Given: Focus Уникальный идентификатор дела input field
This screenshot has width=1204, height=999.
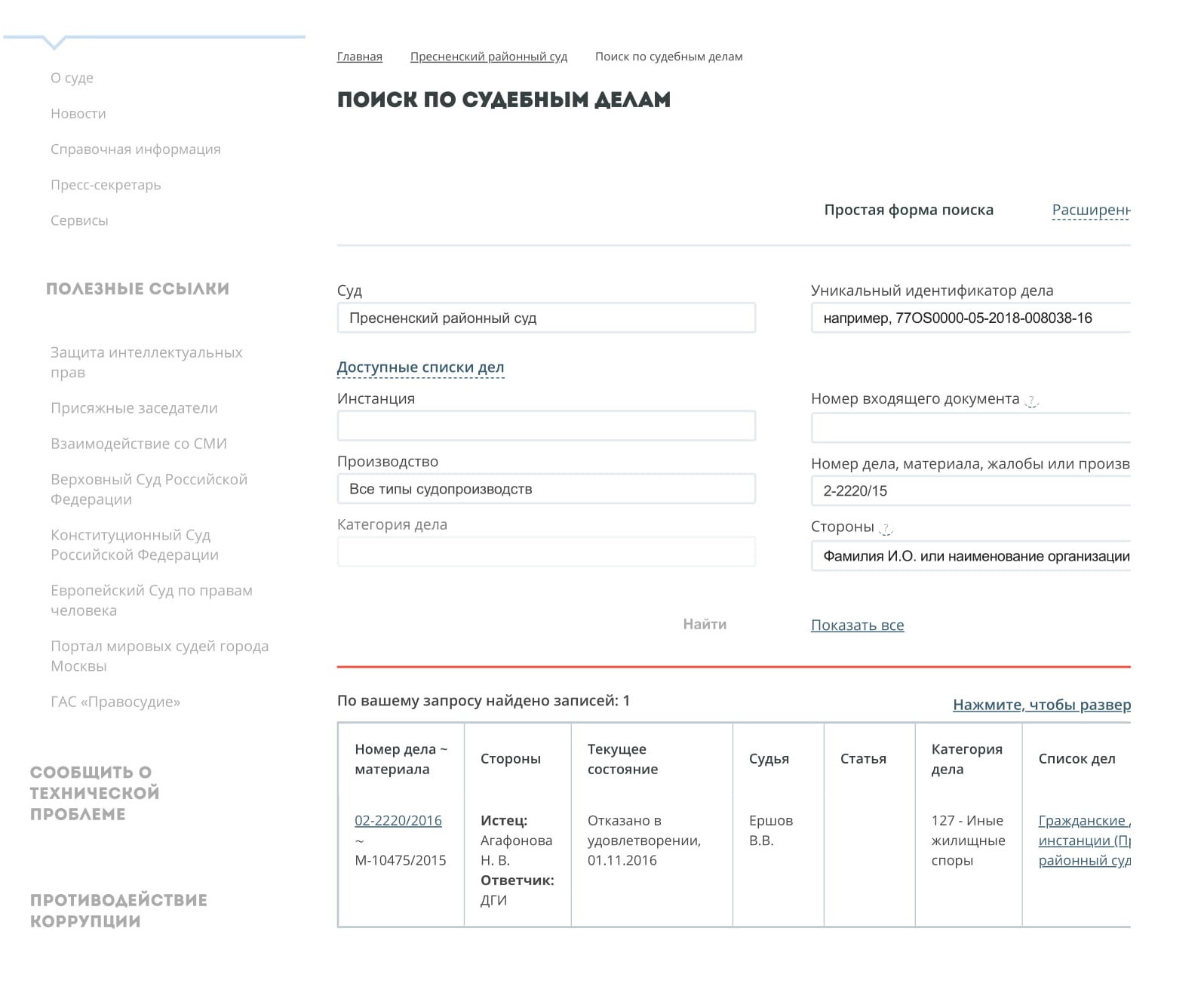Looking at the screenshot, I should pos(970,318).
